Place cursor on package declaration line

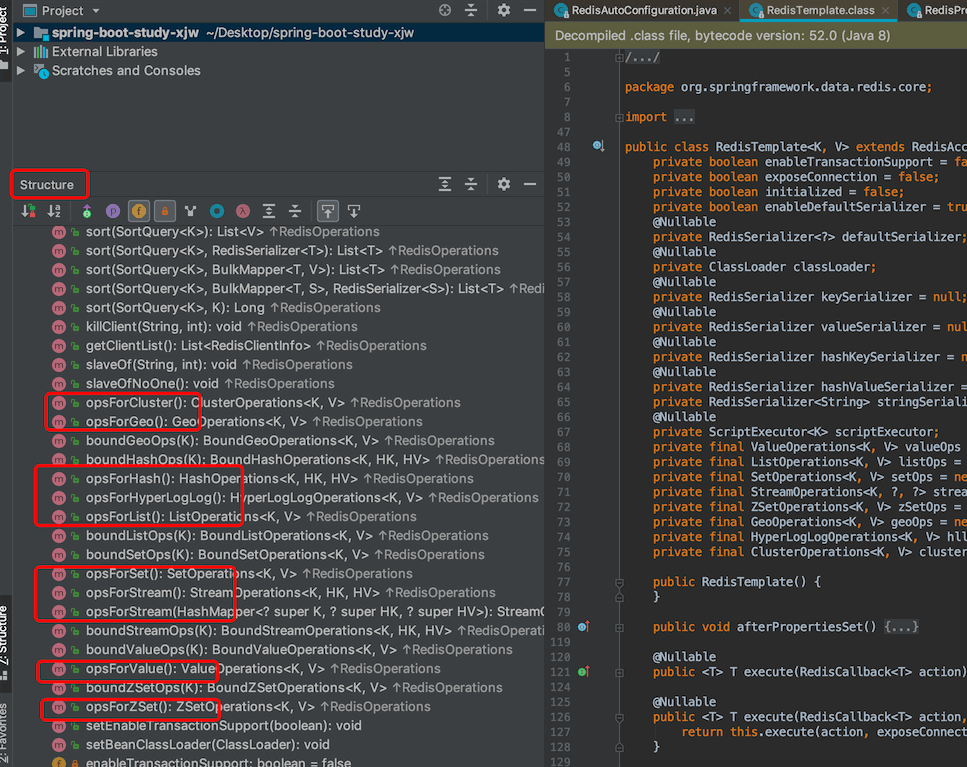click(778, 87)
